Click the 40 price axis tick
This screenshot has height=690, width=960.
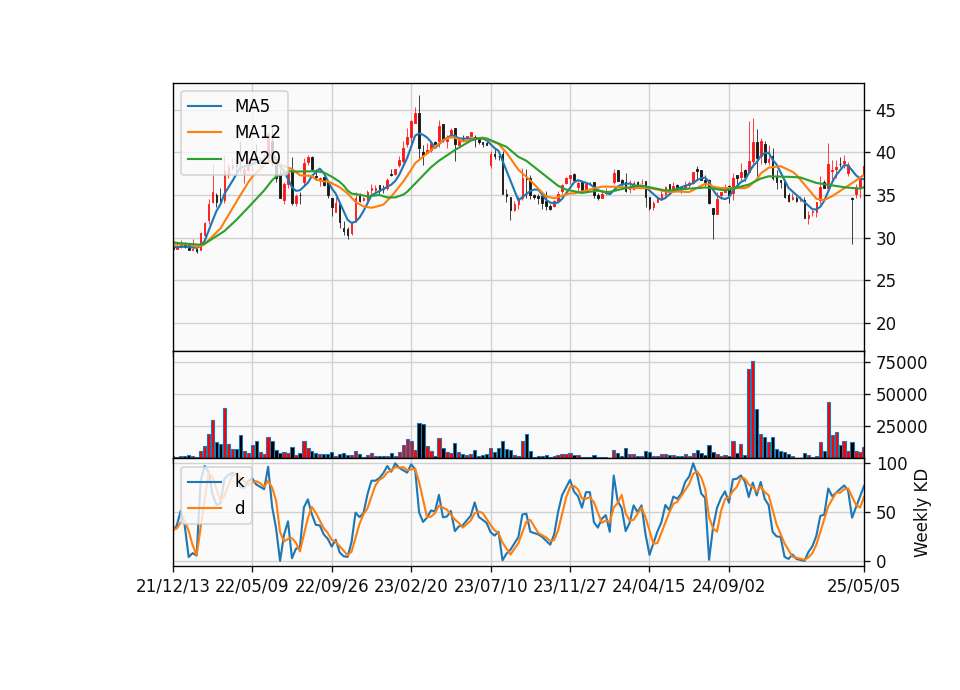(885, 154)
